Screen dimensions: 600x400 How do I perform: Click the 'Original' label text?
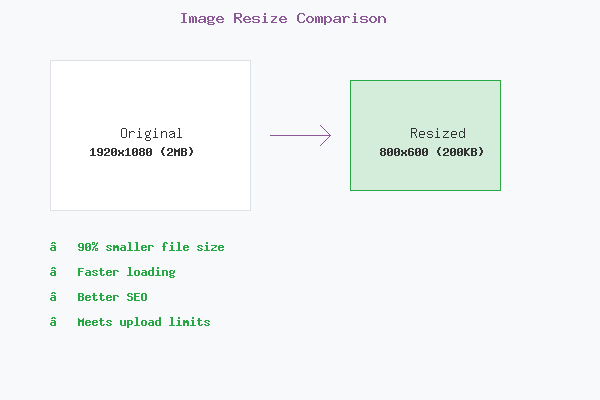151,133
